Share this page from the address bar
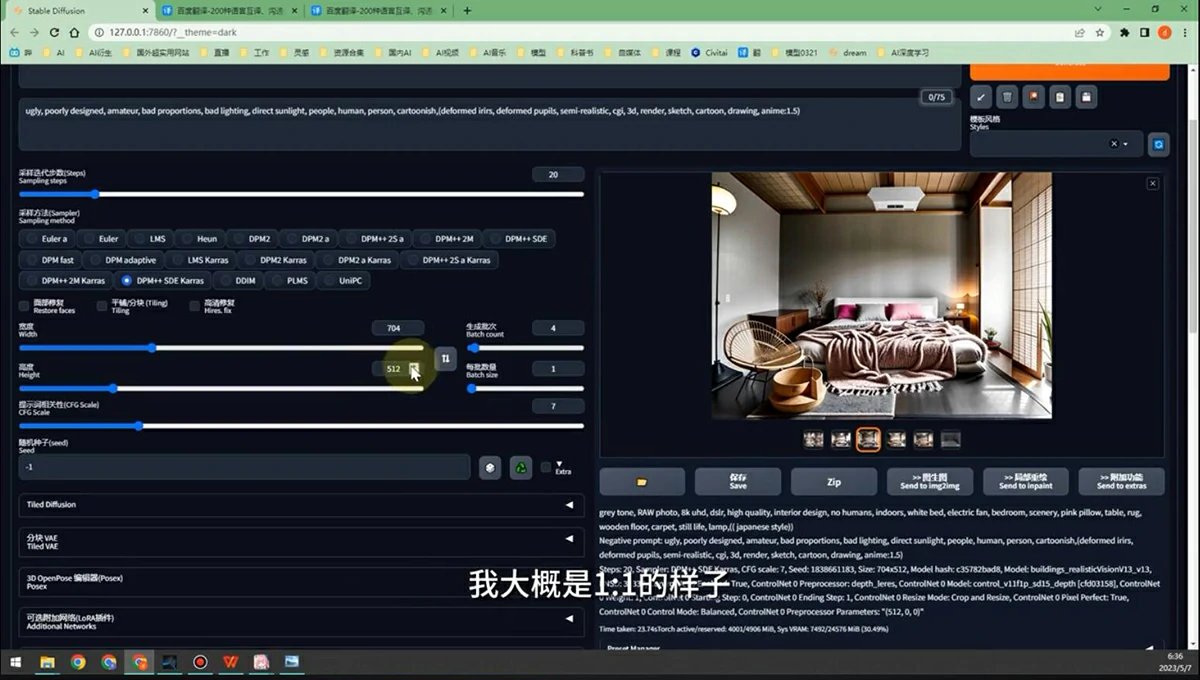The width and height of the screenshot is (1200, 680). click(x=1080, y=32)
